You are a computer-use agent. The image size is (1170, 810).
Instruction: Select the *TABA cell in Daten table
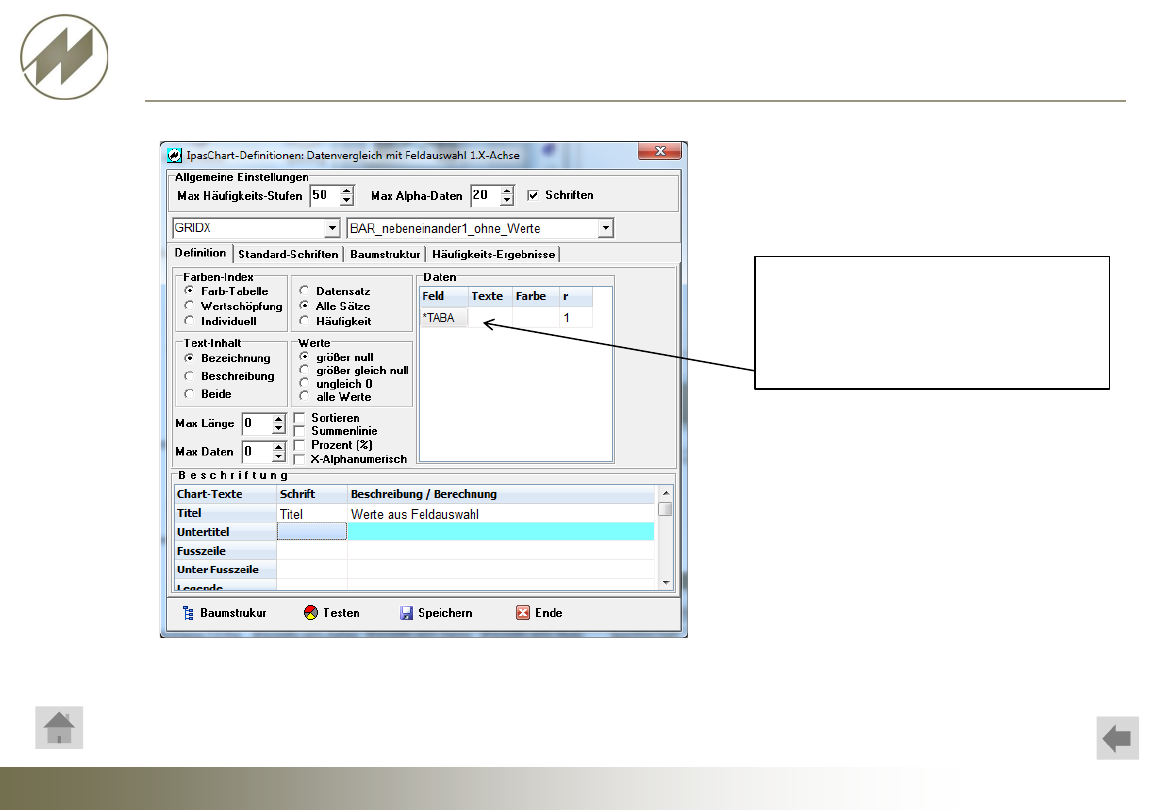point(444,318)
